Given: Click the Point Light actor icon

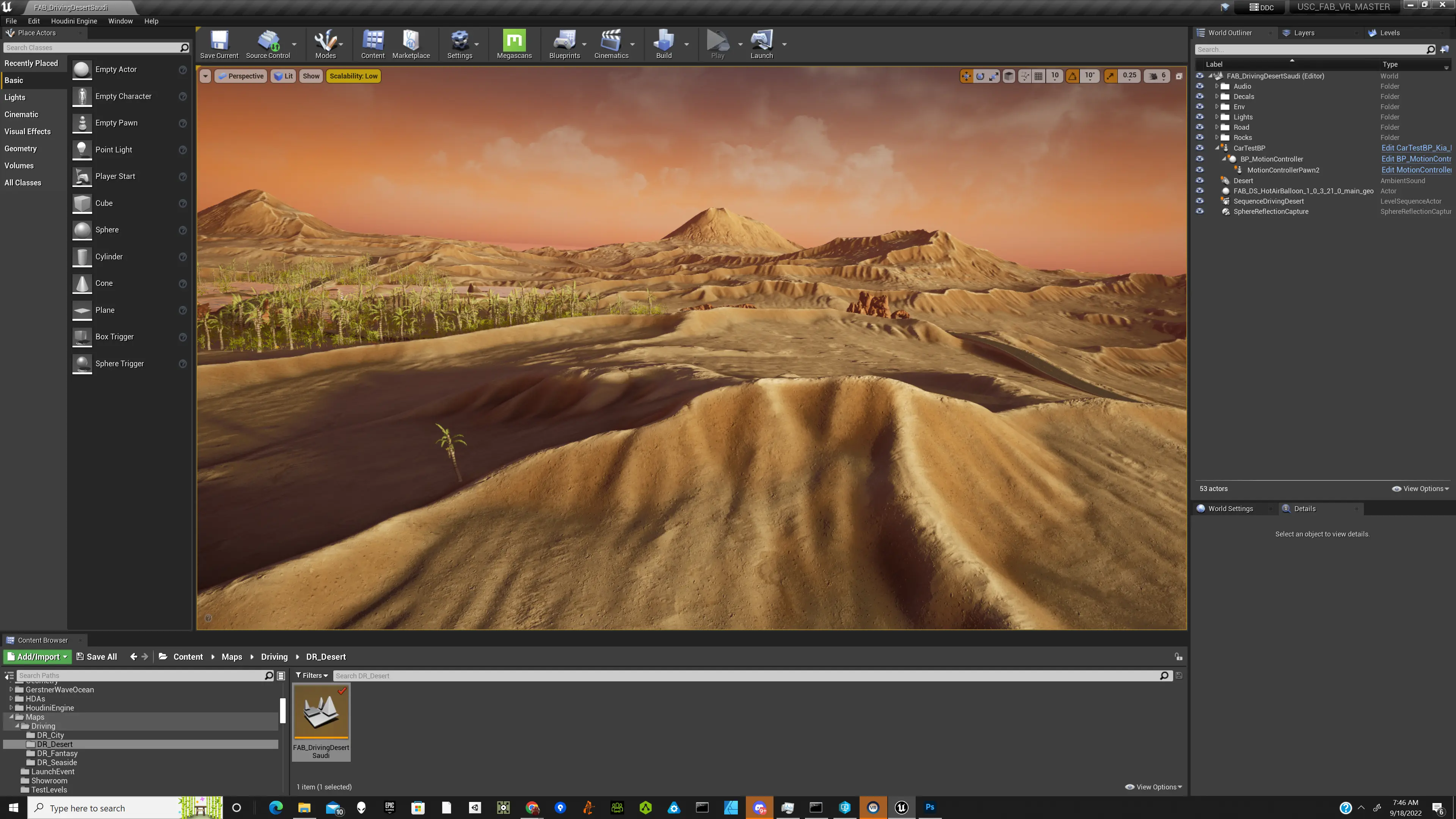Looking at the screenshot, I should tap(82, 150).
